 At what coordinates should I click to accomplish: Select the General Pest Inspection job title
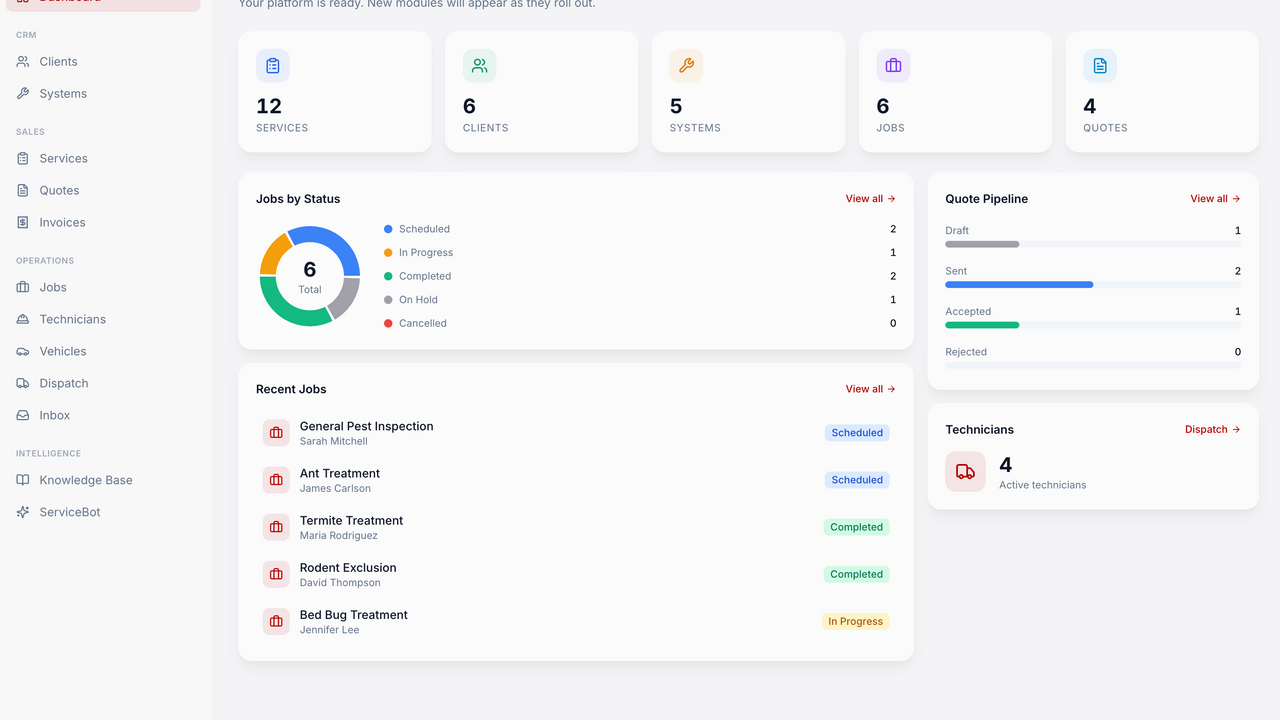[367, 426]
